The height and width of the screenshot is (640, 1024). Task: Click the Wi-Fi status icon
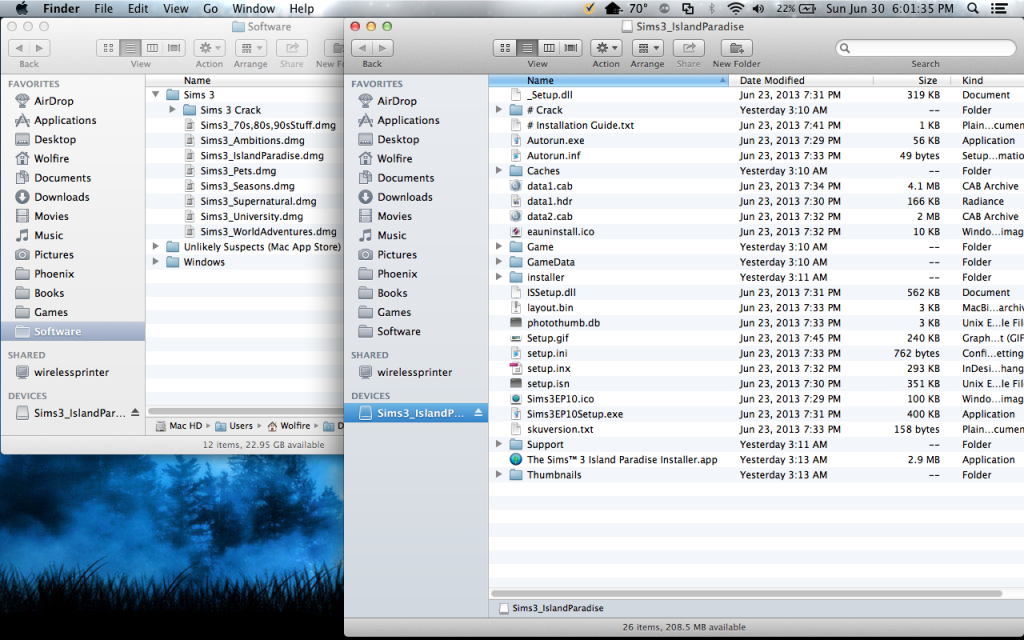735,8
